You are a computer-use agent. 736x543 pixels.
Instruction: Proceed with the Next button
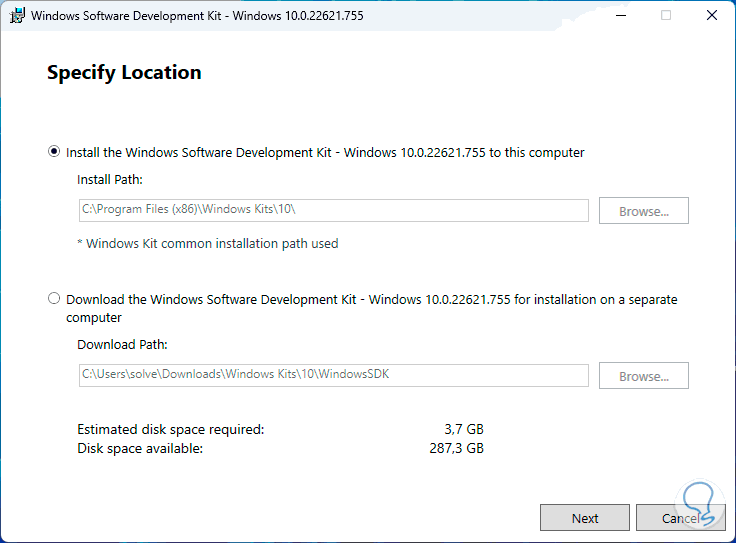click(x=584, y=518)
